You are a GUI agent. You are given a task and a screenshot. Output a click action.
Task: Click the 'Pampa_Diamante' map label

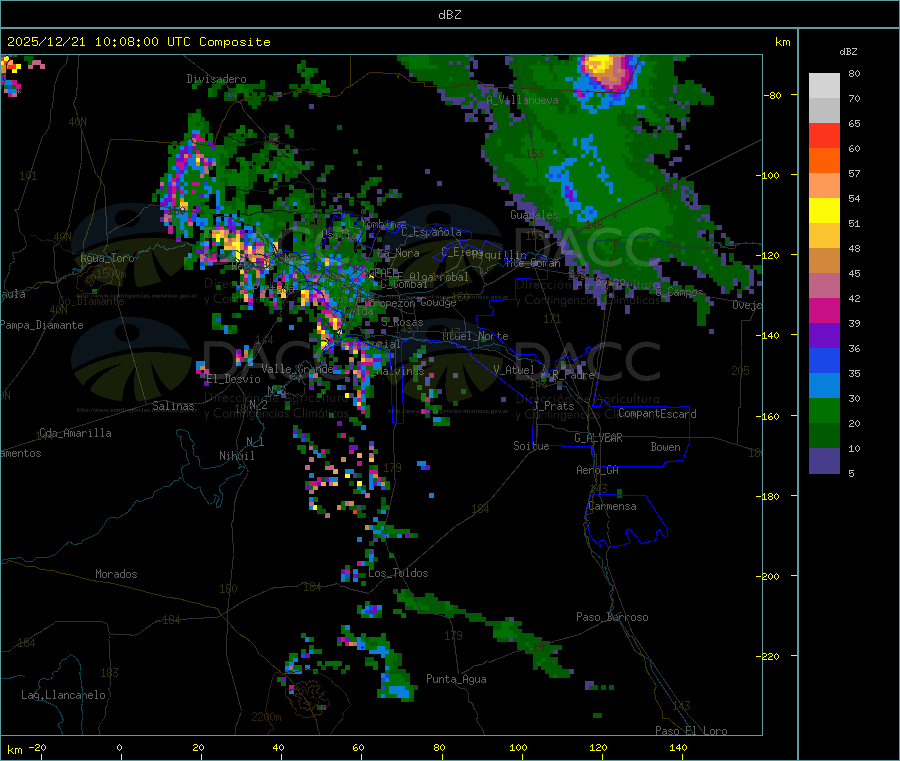[x=42, y=325]
